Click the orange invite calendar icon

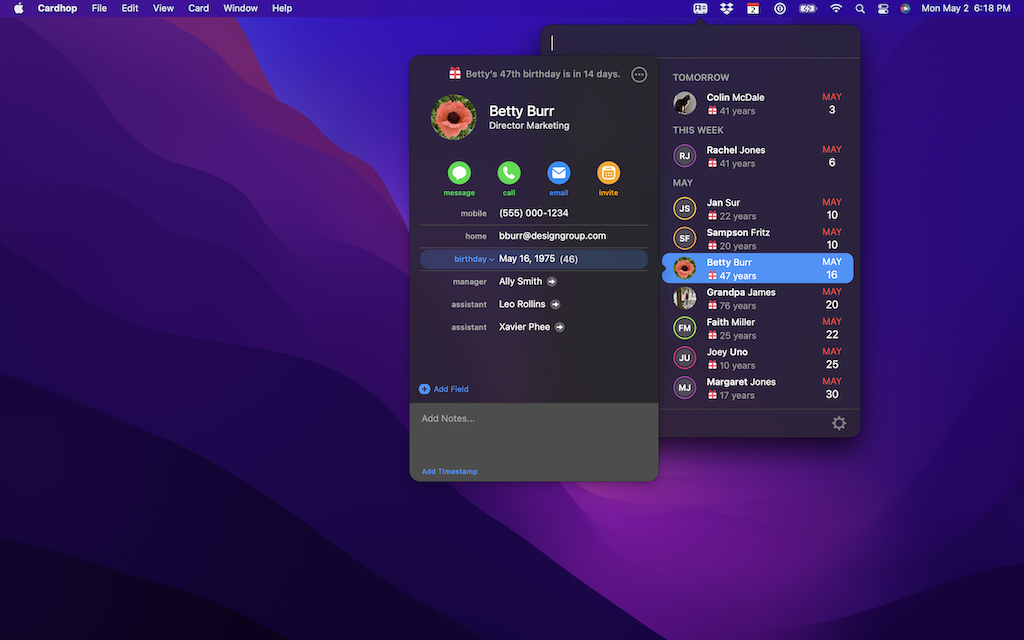[x=608, y=173]
